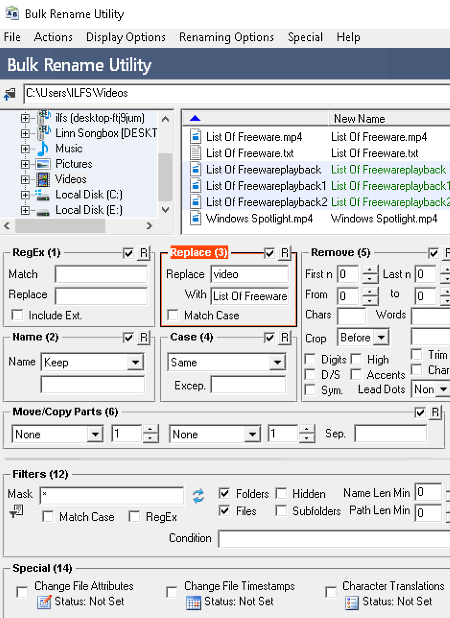
Task: Open the Actions menu
Action: coord(53,37)
